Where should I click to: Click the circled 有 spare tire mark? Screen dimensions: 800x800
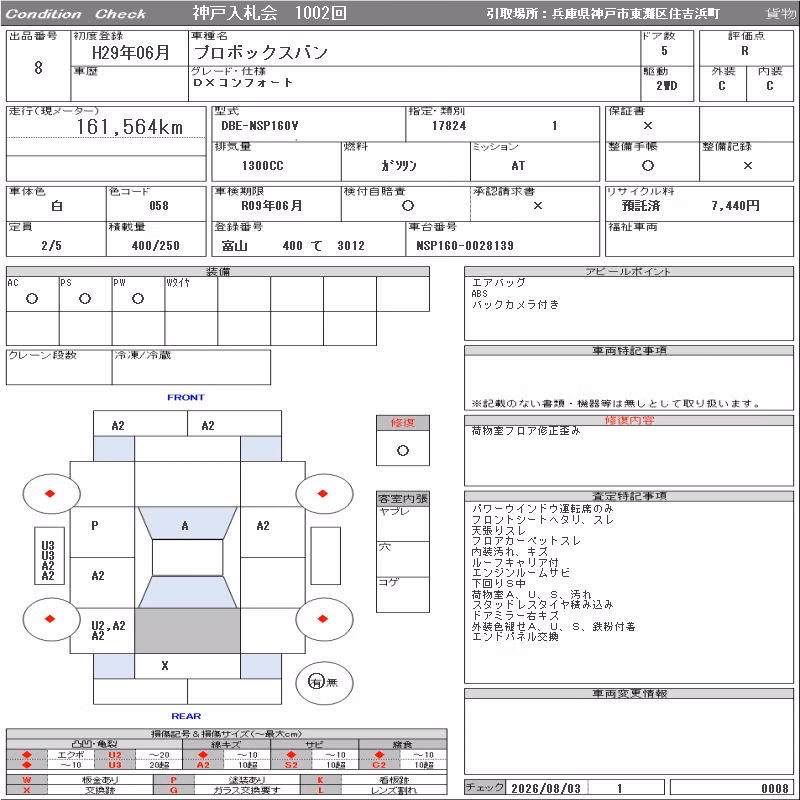pyautogui.click(x=316, y=682)
